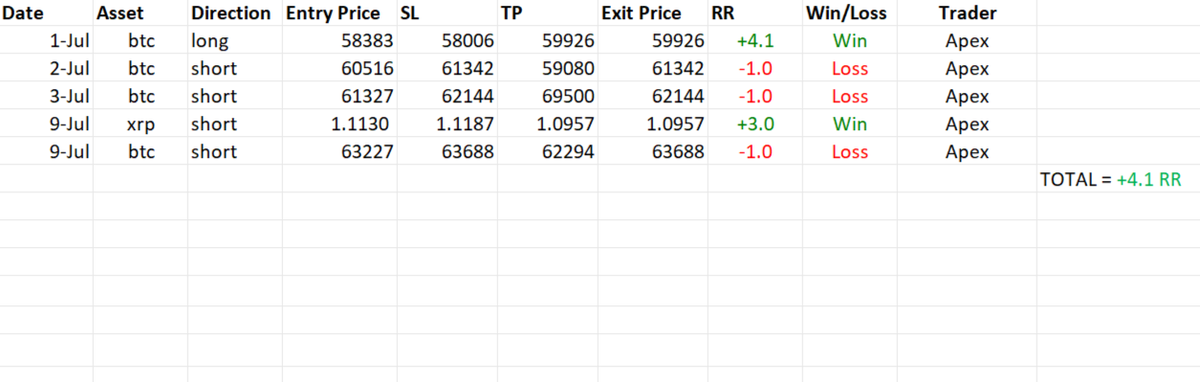Click entry price 60516
The image size is (1200, 382).
point(339,69)
